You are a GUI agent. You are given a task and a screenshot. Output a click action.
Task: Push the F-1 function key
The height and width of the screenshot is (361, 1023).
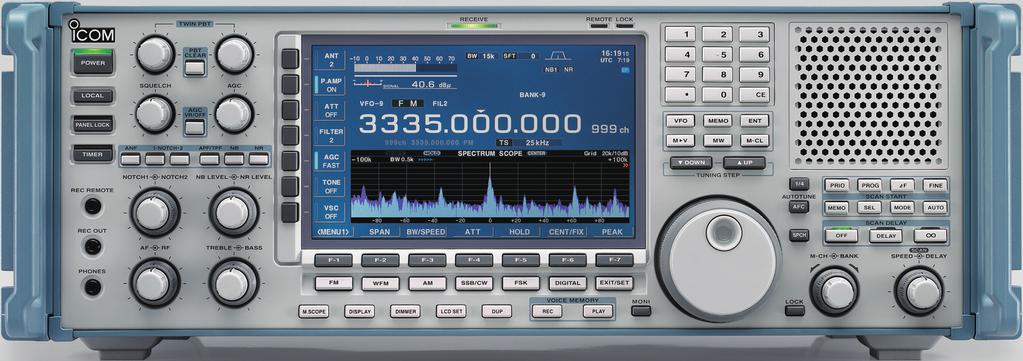click(333, 260)
